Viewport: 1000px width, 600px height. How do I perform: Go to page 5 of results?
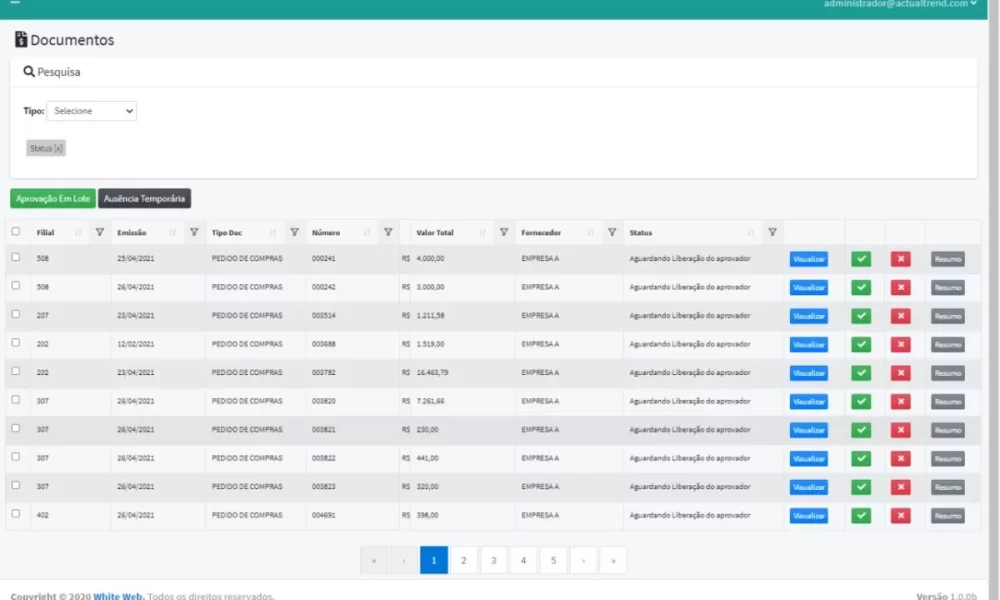[x=554, y=560]
